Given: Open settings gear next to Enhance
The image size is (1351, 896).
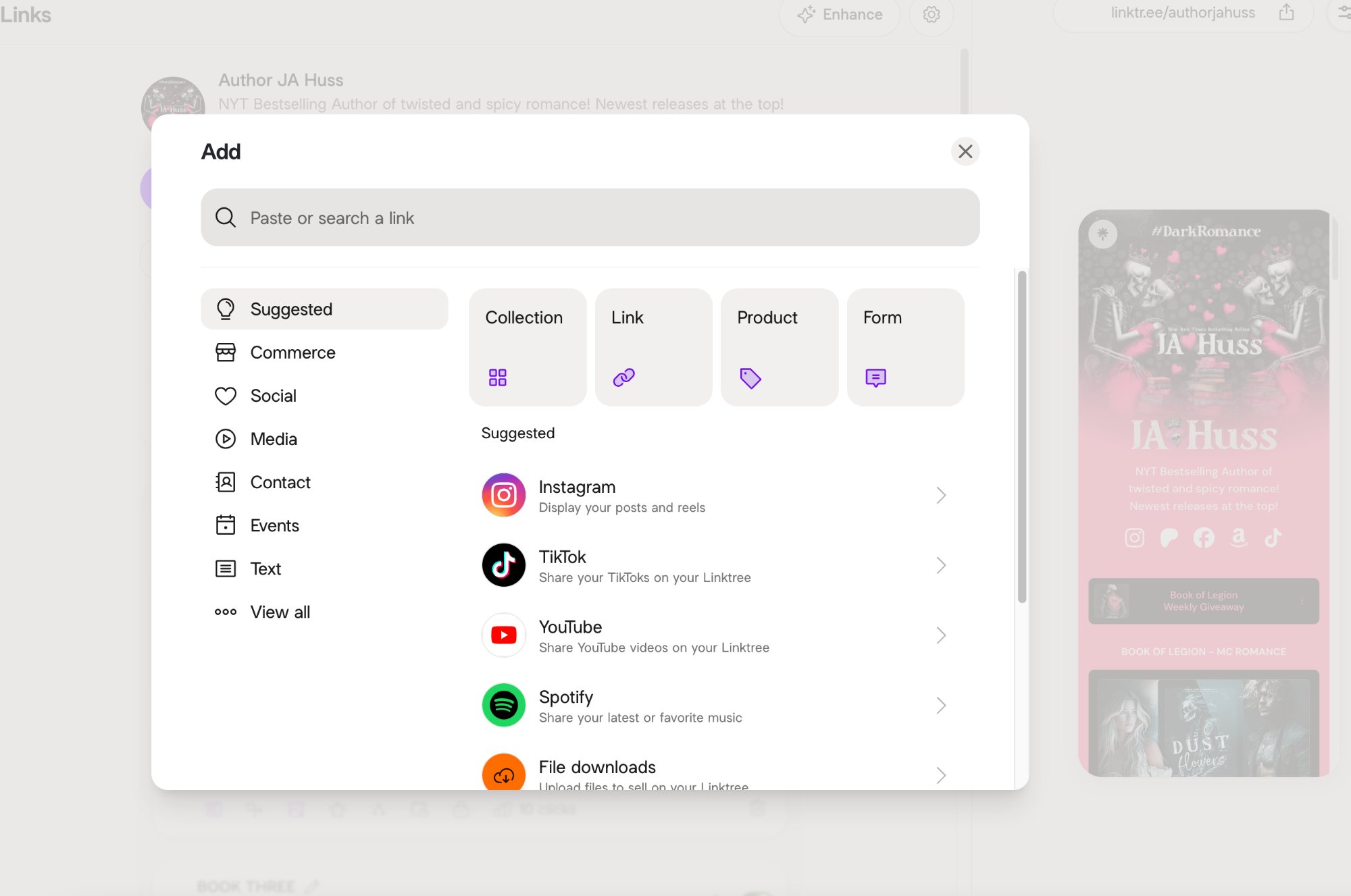Looking at the screenshot, I should pyautogui.click(x=931, y=14).
